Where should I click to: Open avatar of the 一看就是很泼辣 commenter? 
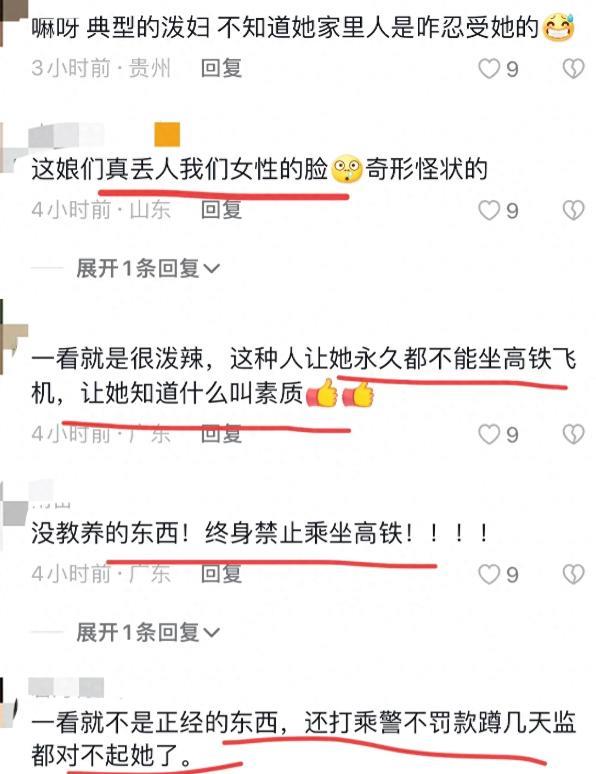coord(13,337)
